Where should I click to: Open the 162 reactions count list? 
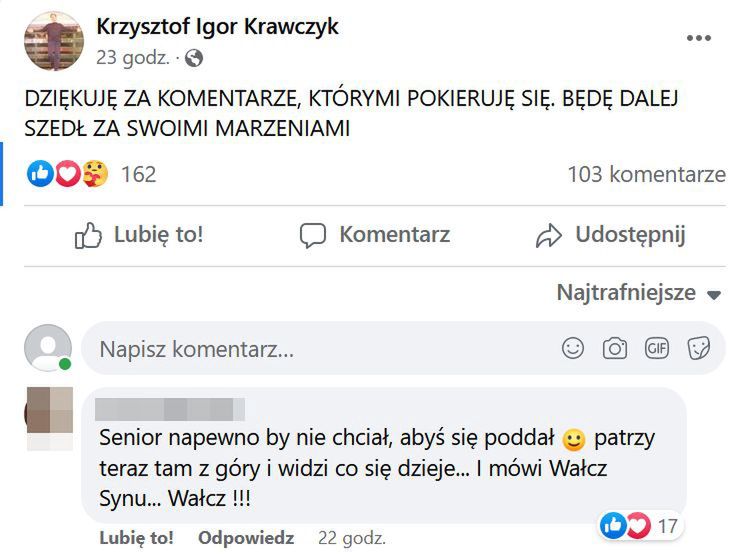click(138, 174)
